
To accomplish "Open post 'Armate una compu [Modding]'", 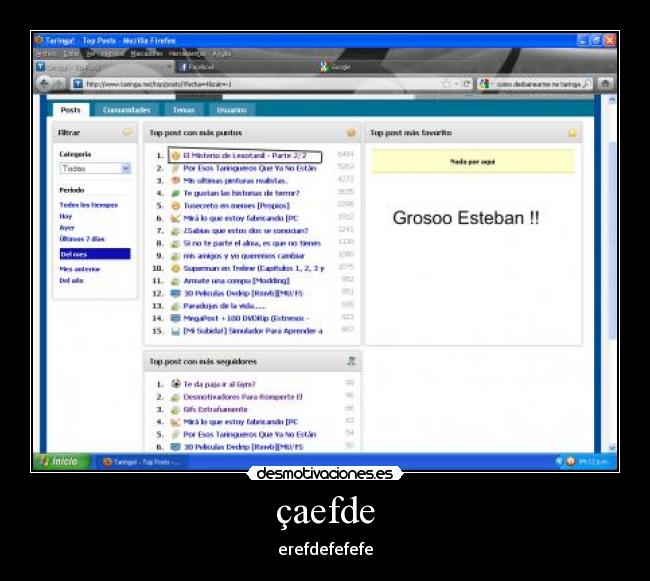I will point(236,281).
